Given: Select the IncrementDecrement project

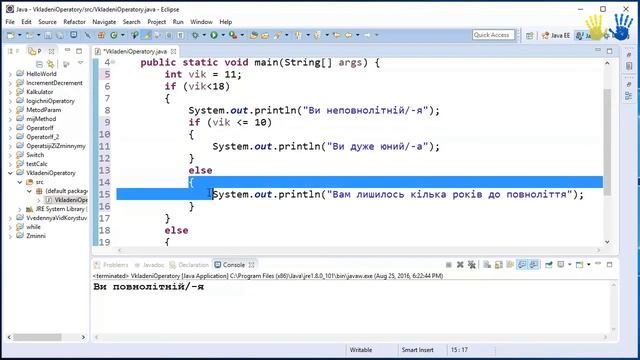Looking at the screenshot, I should 54,83.
